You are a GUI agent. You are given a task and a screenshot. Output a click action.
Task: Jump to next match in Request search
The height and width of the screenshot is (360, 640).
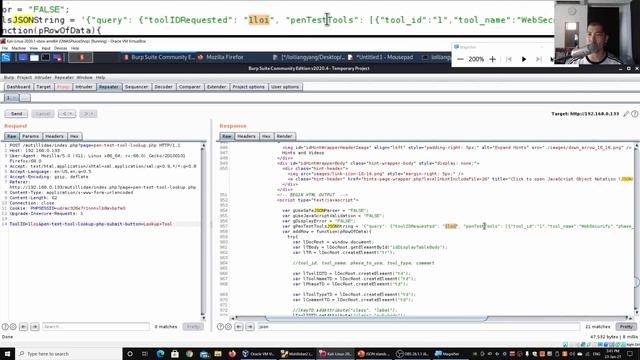pos(35,327)
